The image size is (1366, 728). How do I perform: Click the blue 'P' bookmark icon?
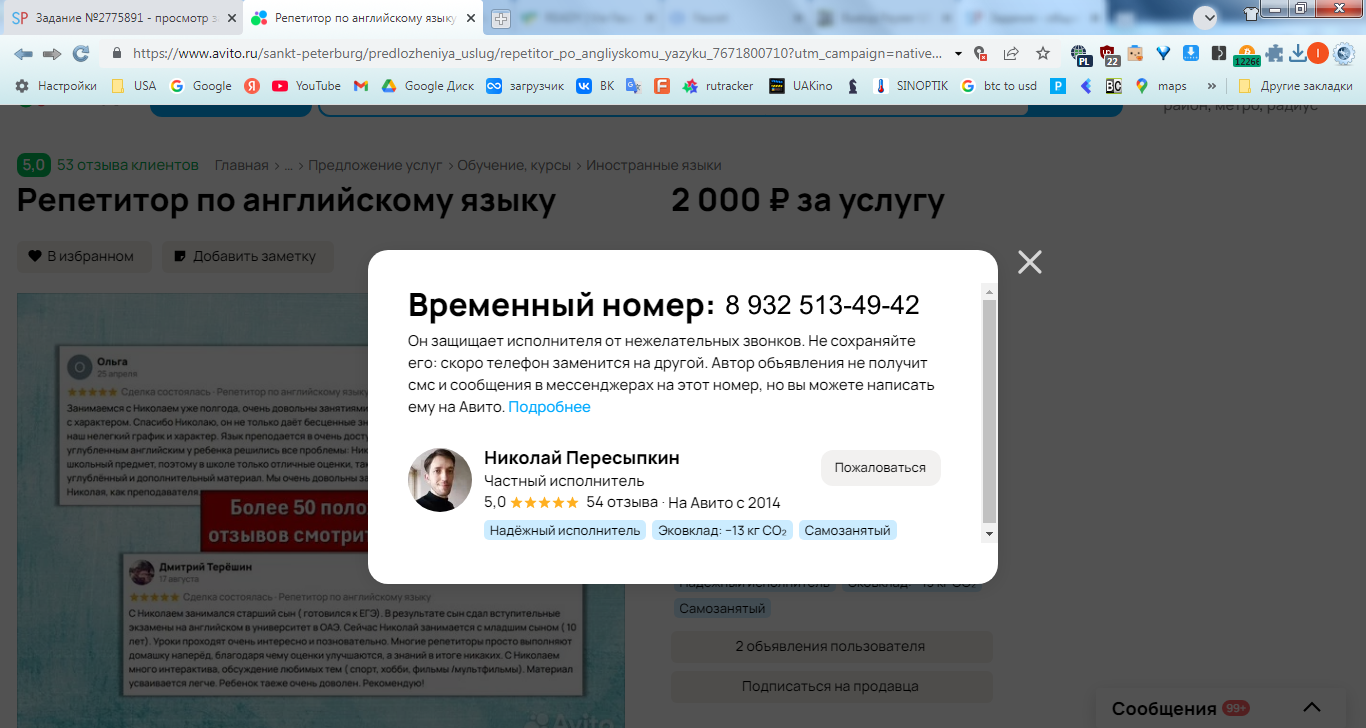(x=1057, y=86)
